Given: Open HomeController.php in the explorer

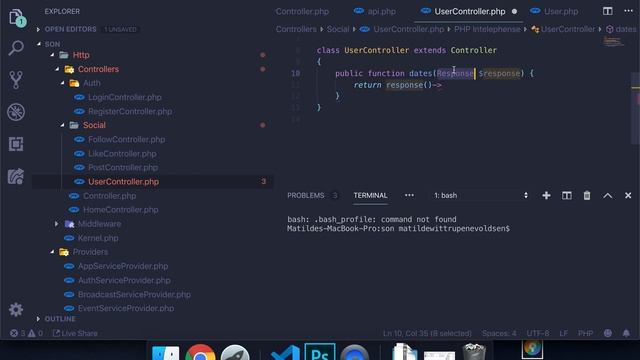Looking at the screenshot, I should [120, 209].
